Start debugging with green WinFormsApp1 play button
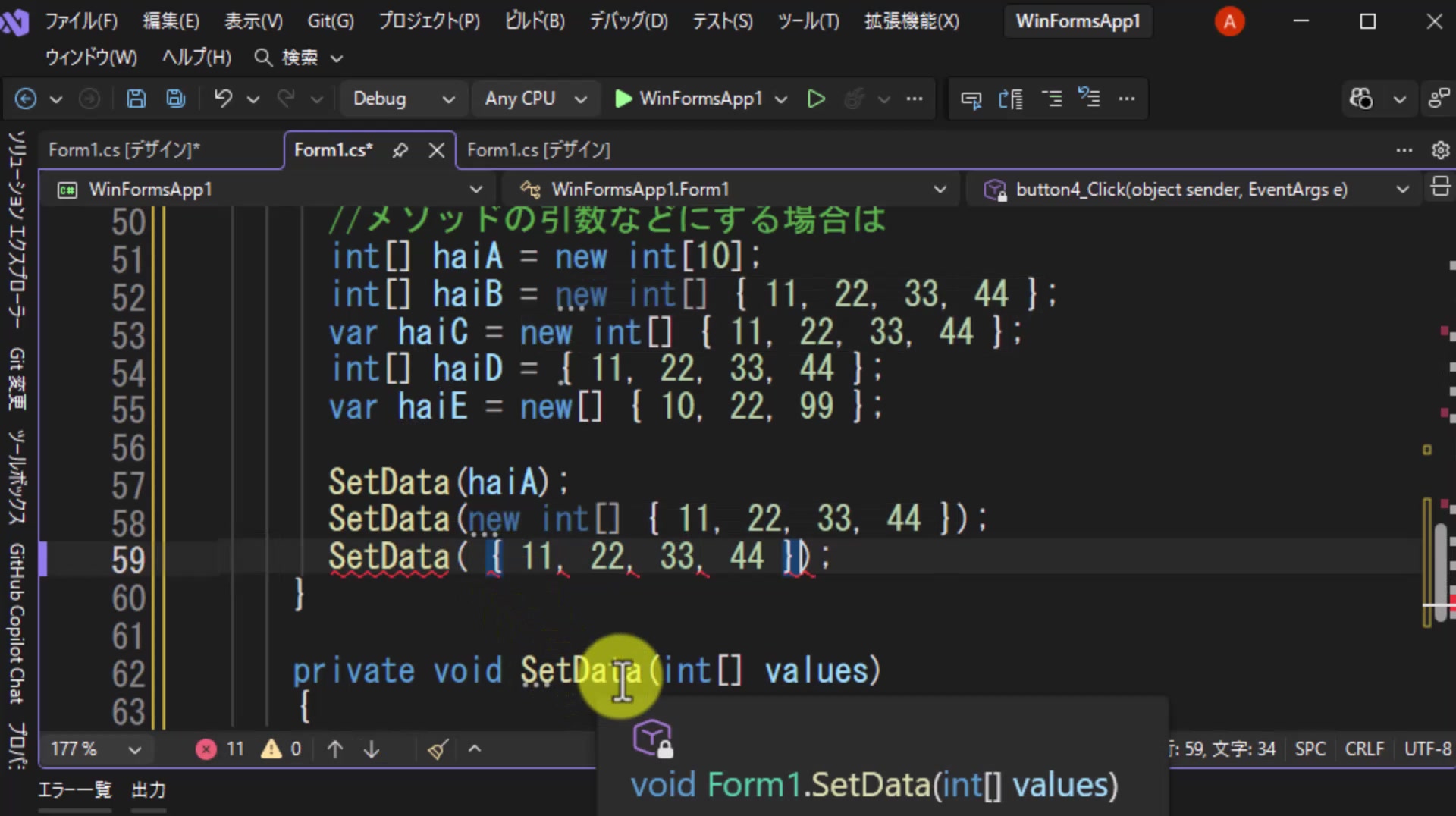This screenshot has width=1456, height=816. tap(688, 99)
